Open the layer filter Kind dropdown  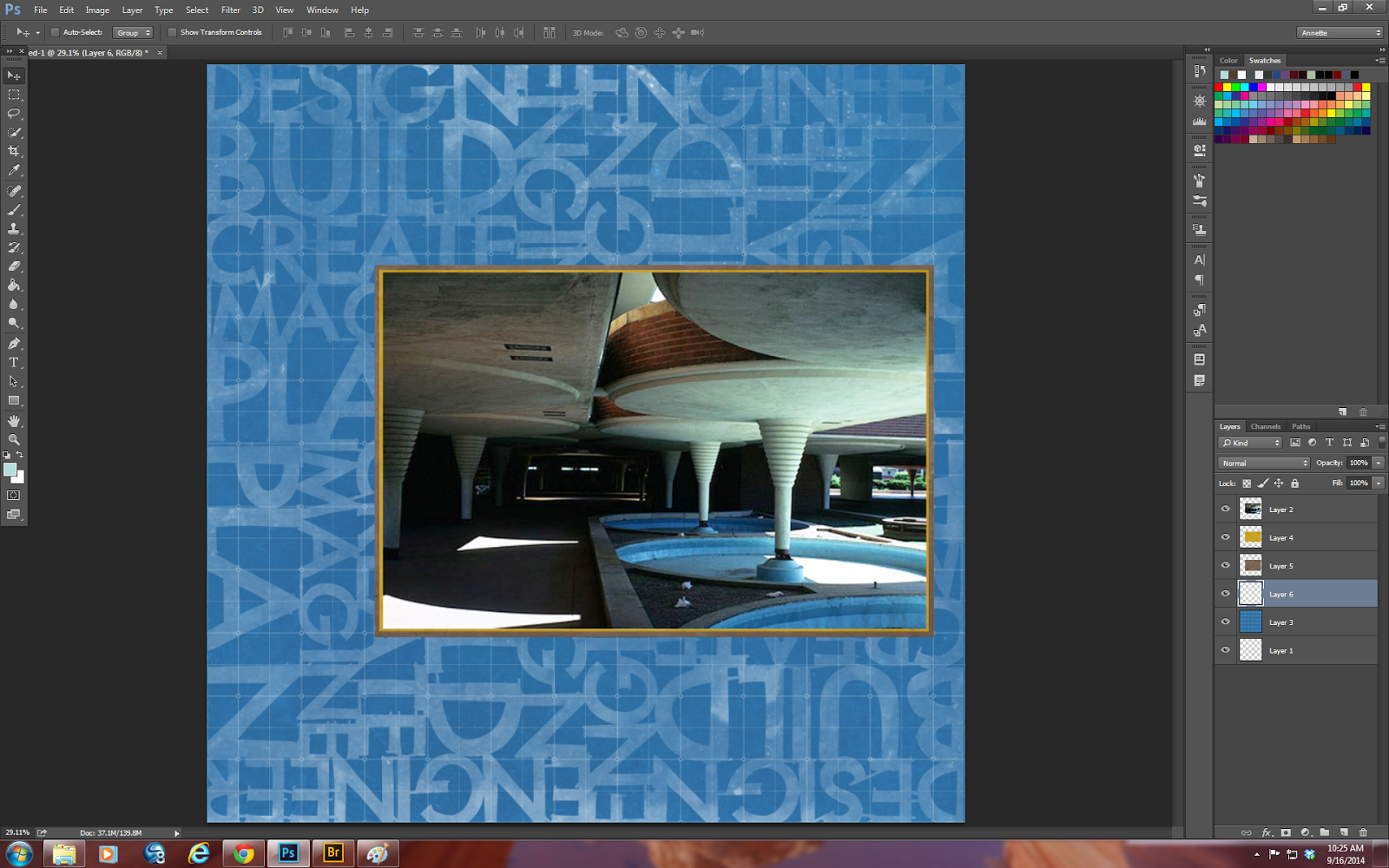1250,443
